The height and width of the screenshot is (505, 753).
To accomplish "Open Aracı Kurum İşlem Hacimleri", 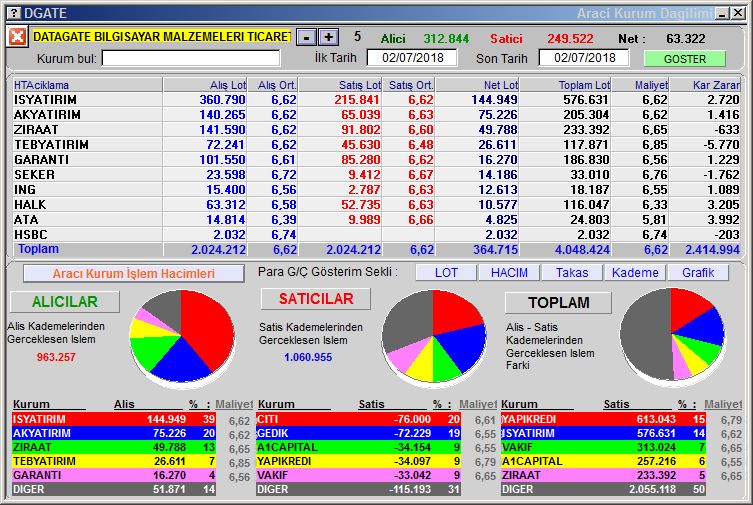I will tap(134, 273).
